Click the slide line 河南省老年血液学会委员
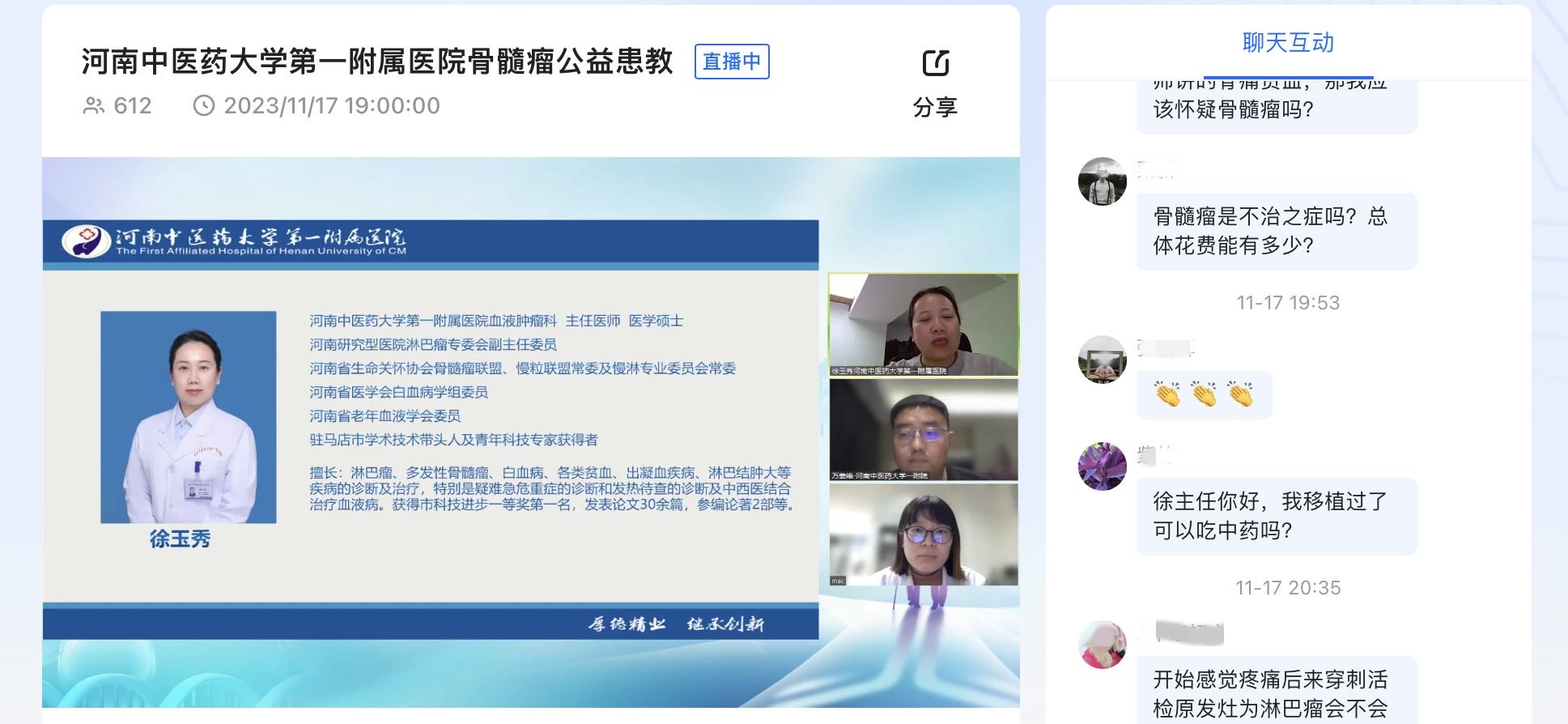The height and width of the screenshot is (724, 1568). [385, 416]
